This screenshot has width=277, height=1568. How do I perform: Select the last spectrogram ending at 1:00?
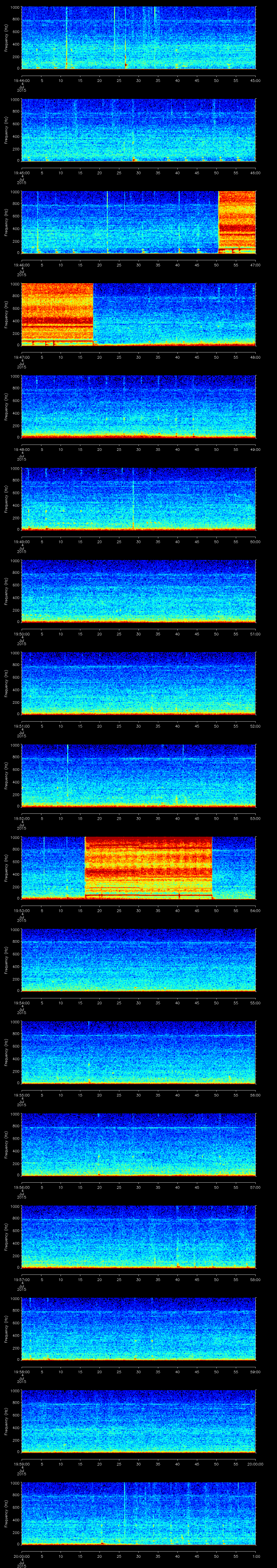(138, 1513)
